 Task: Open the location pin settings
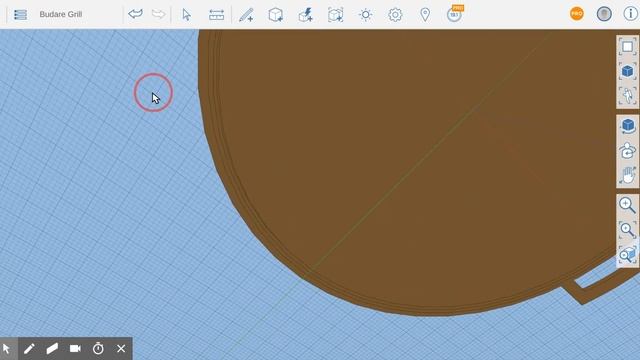click(x=425, y=15)
